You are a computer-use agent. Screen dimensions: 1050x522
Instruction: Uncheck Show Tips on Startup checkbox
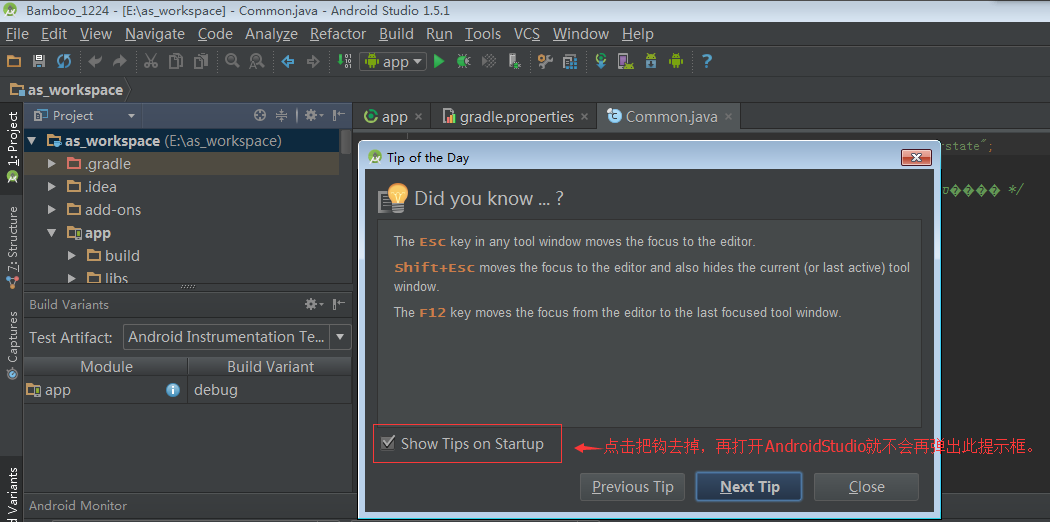pos(387,443)
